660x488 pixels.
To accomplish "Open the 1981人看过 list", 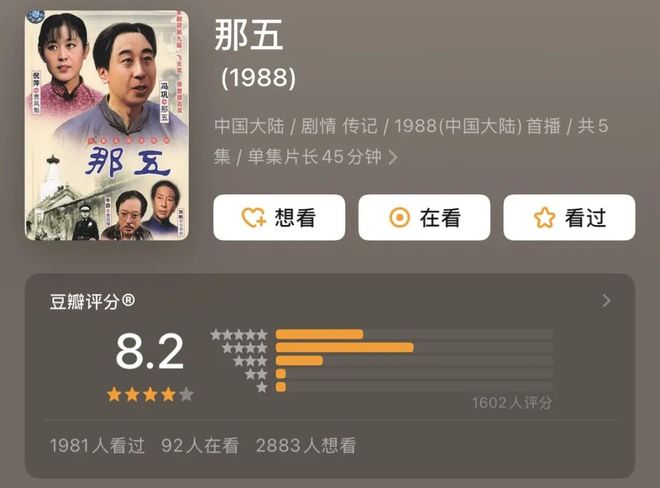I will 97,445.
